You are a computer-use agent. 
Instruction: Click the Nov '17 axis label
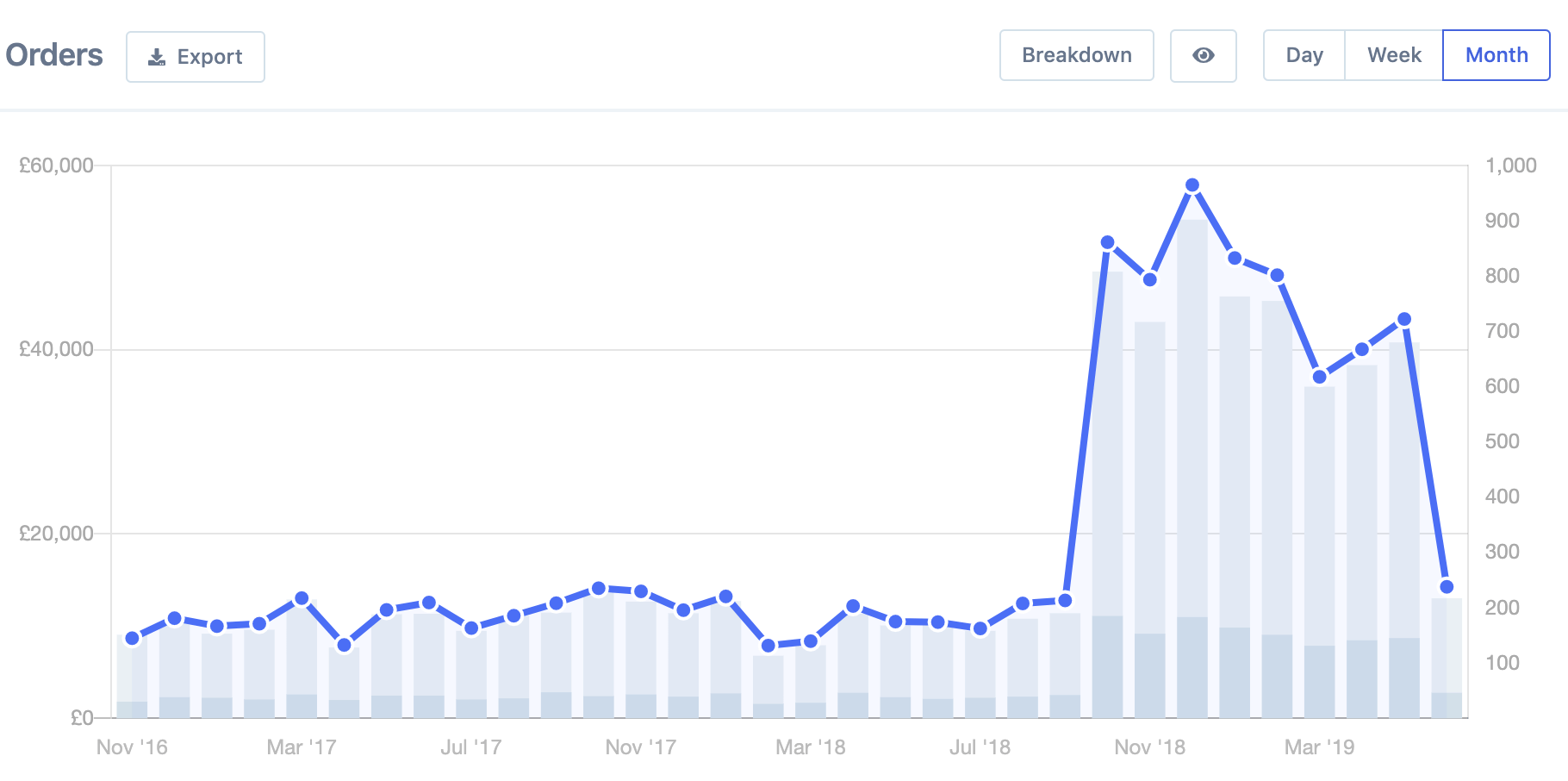click(x=640, y=747)
